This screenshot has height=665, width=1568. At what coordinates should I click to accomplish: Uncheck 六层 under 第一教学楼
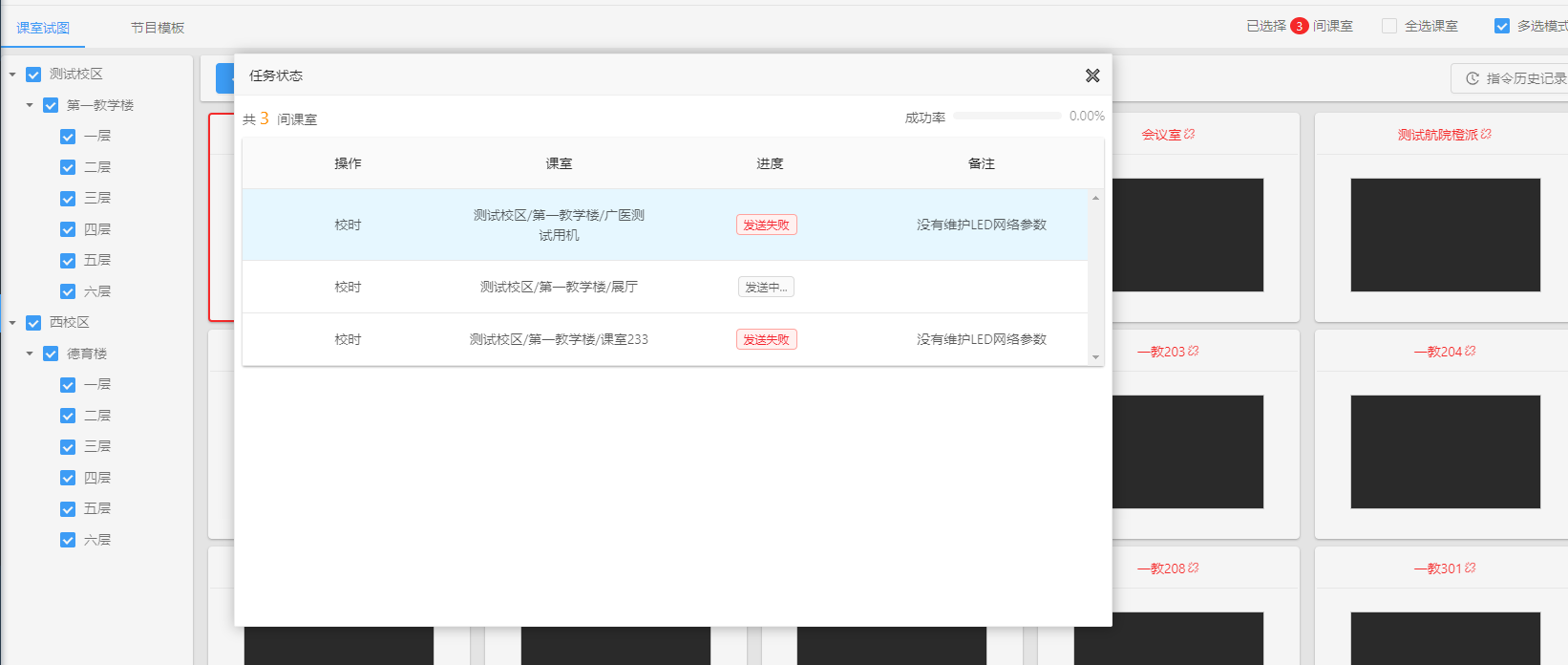coord(68,291)
